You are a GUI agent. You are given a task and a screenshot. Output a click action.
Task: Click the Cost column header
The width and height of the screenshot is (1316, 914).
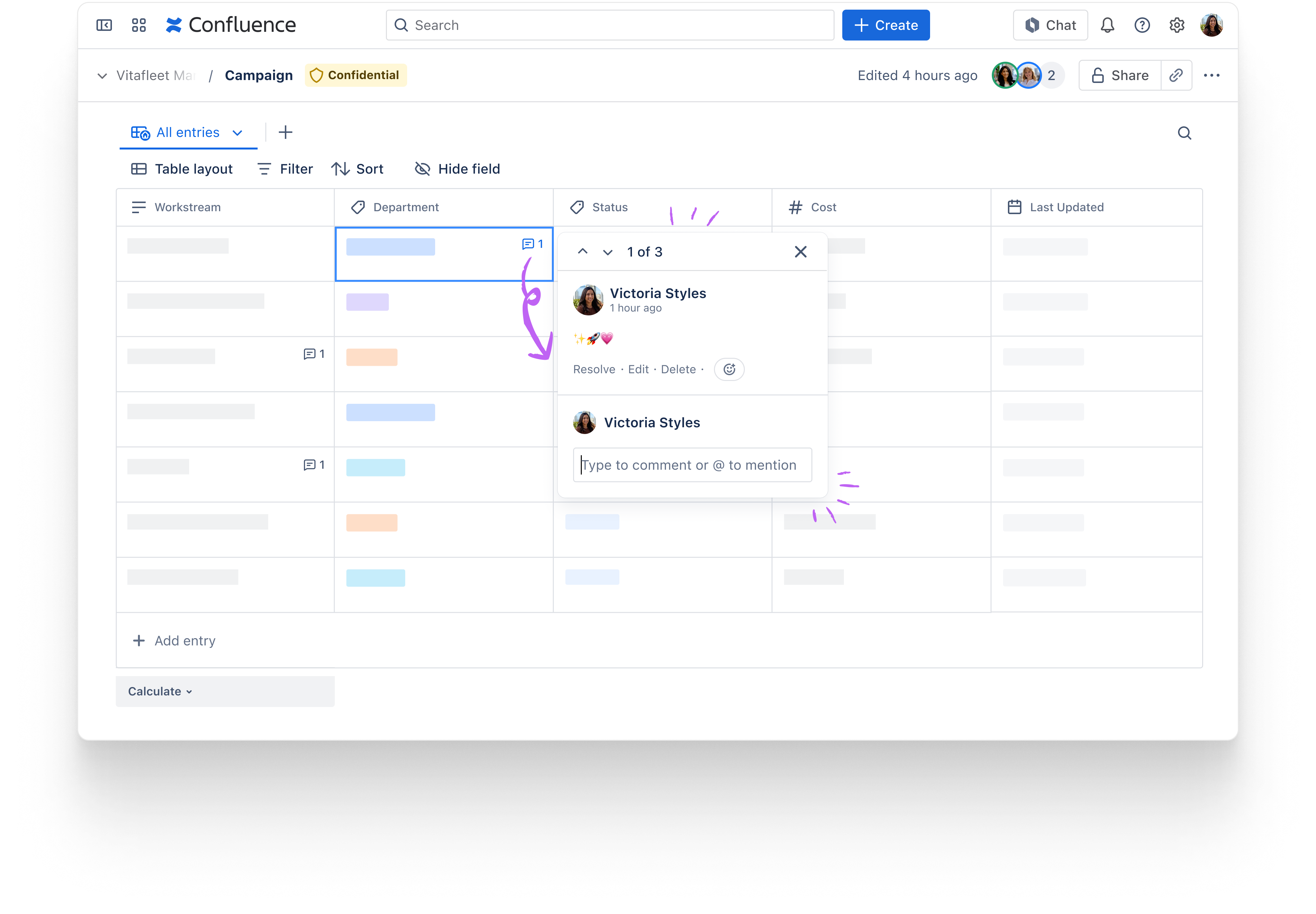881,207
